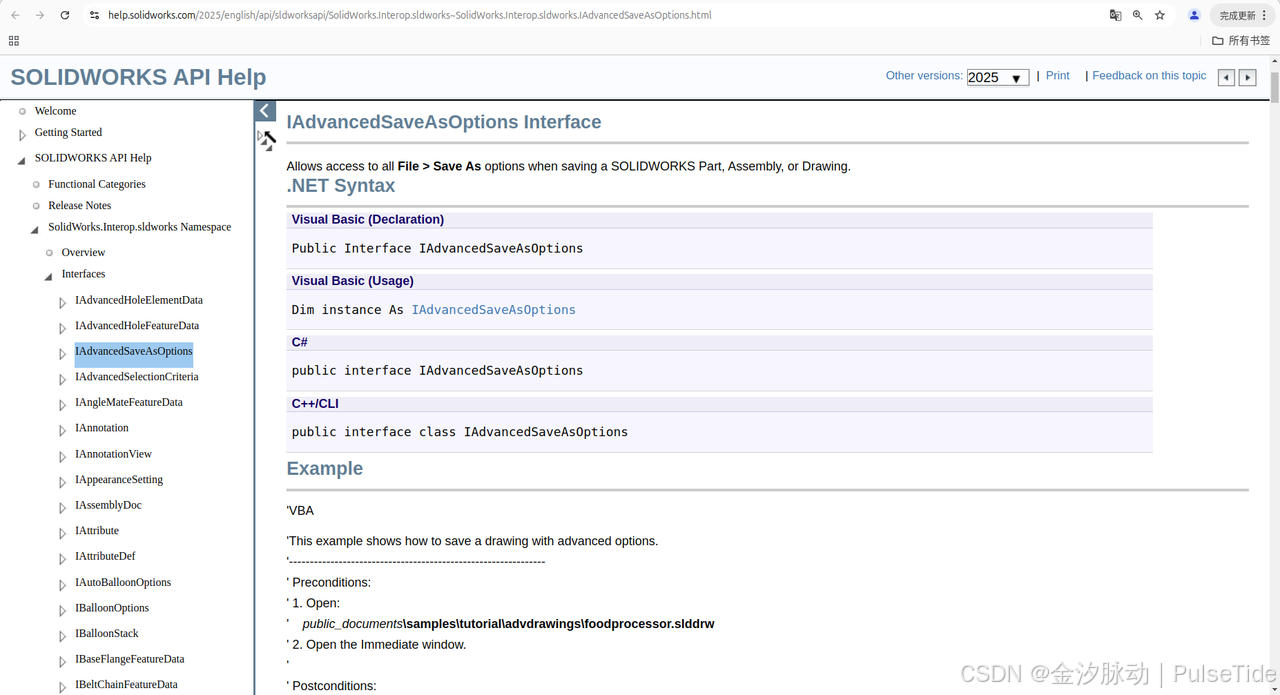Collapse the navigation pane with chevron button
Viewport: 1280px width, 695px height.
[x=265, y=111]
